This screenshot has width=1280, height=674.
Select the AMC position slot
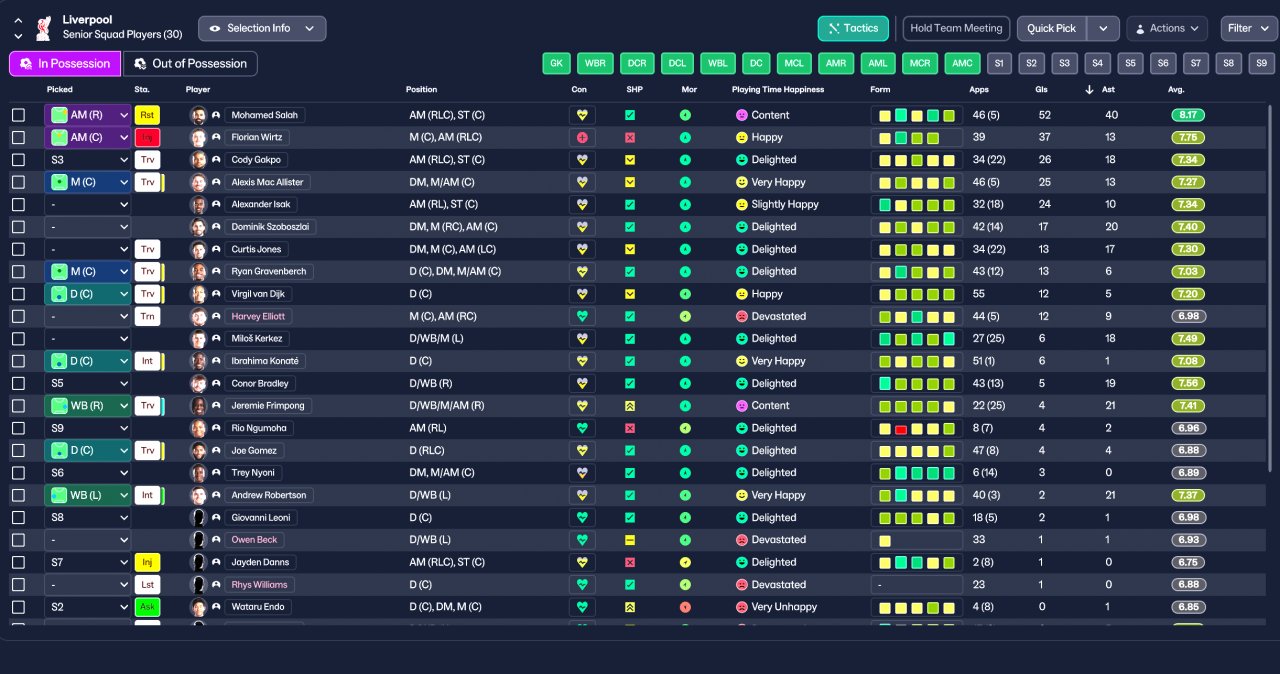(963, 63)
